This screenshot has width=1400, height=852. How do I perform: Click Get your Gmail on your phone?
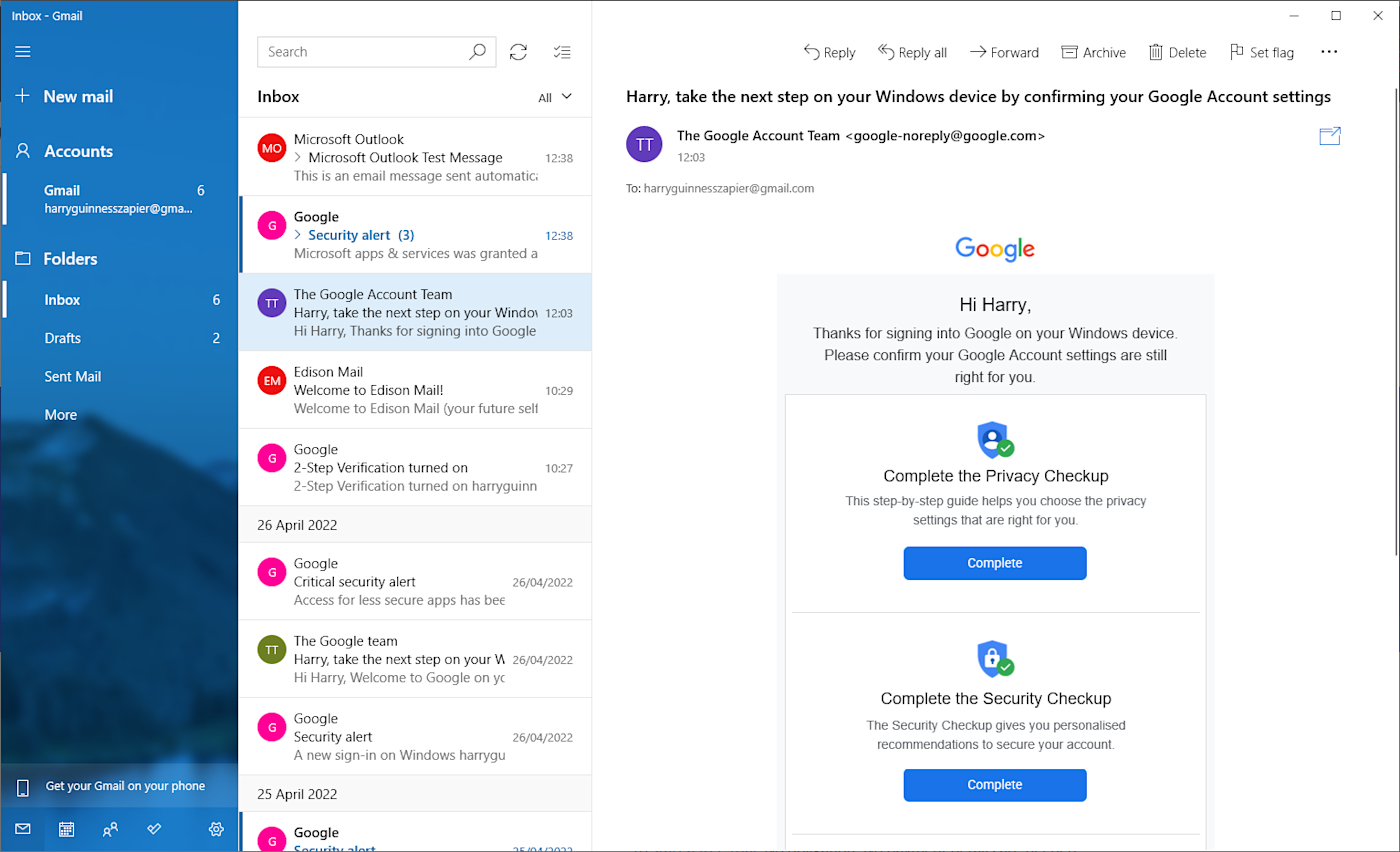point(119,786)
